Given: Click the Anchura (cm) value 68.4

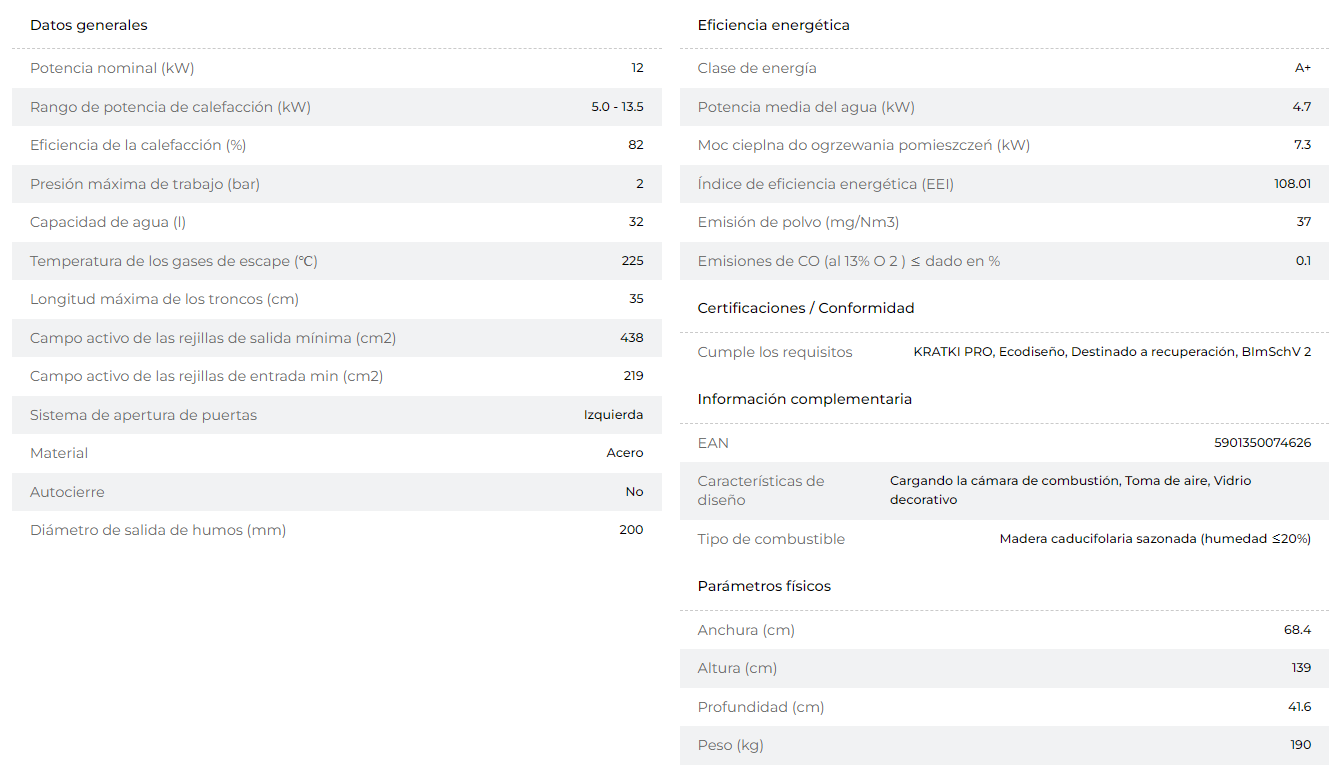Looking at the screenshot, I should coord(1298,630).
